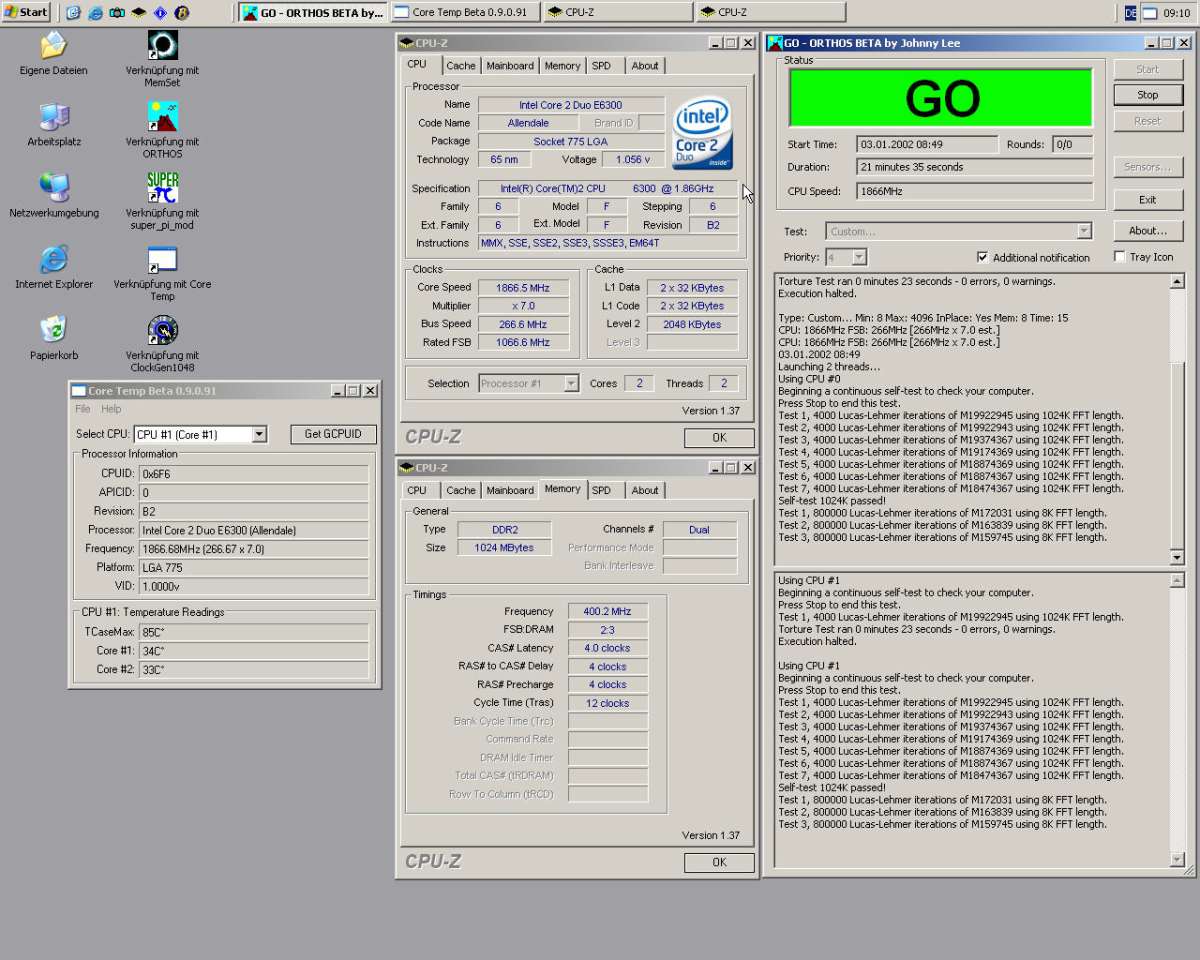Open ORTHOS Test type dropdown

click(x=1084, y=231)
